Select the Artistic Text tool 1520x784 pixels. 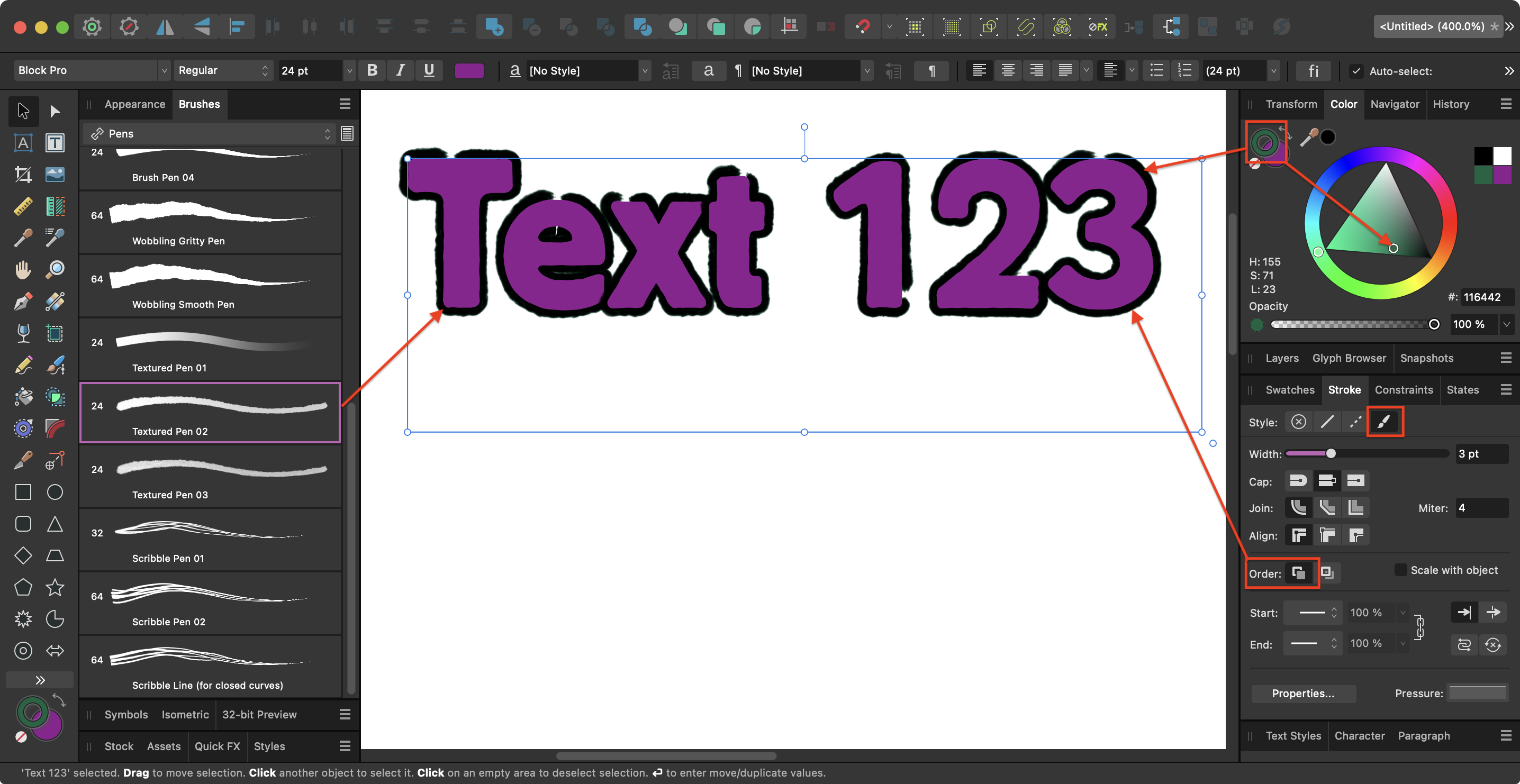coord(23,142)
